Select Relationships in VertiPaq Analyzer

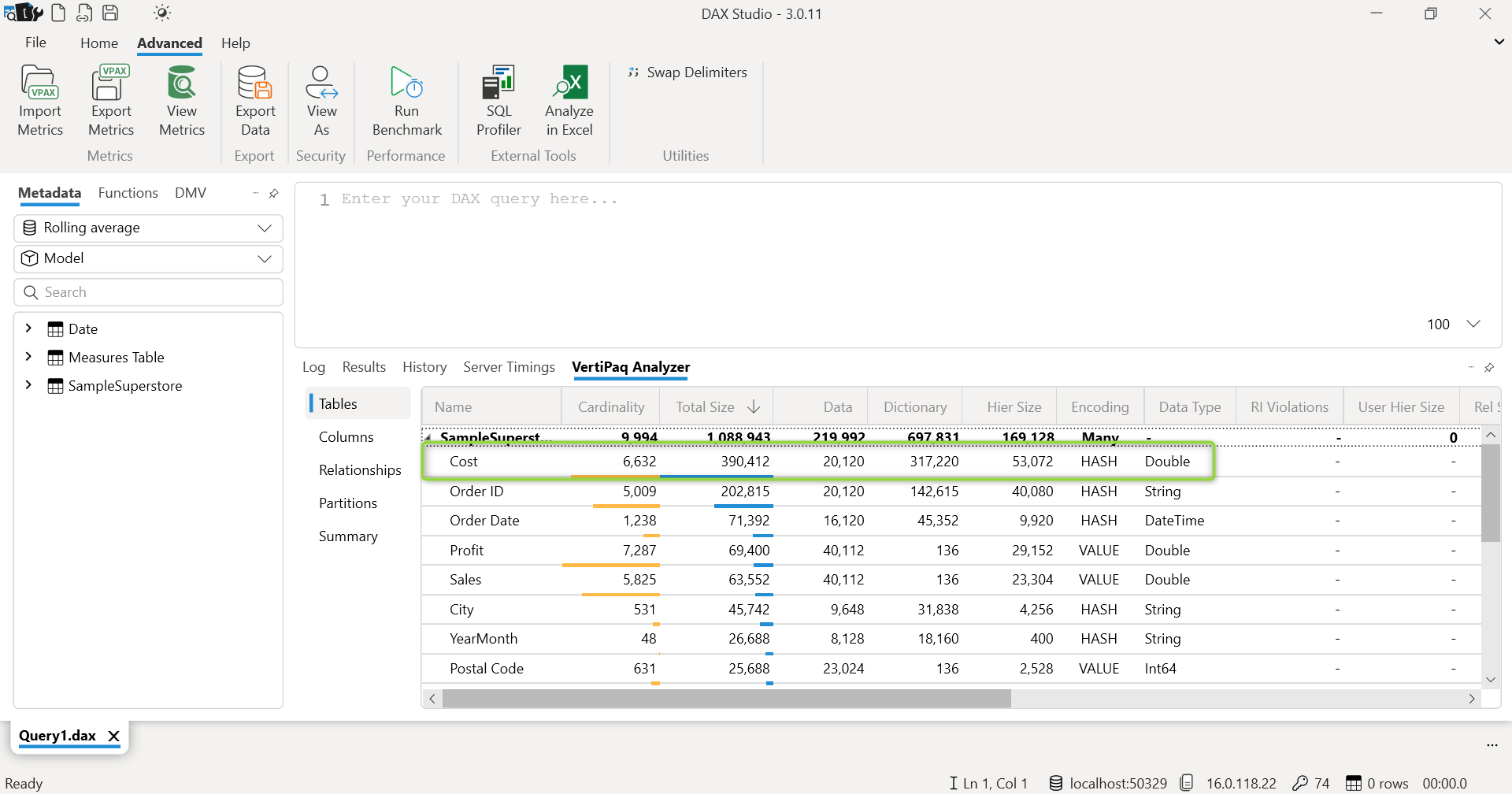point(360,470)
